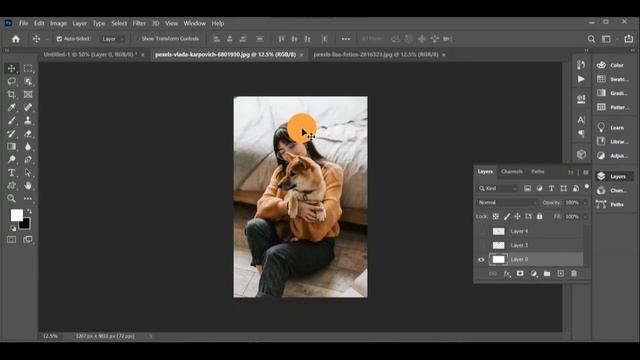
Task: Toggle layer filtering on/off switch
Action: click(587, 187)
